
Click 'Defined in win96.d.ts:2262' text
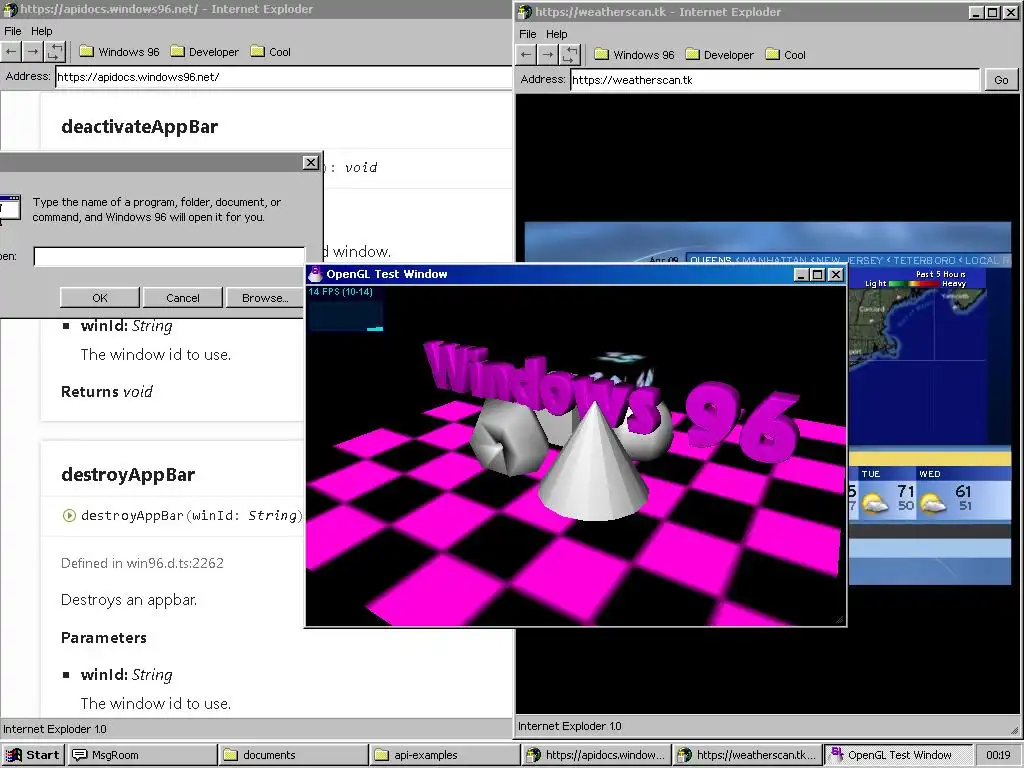(x=142, y=563)
